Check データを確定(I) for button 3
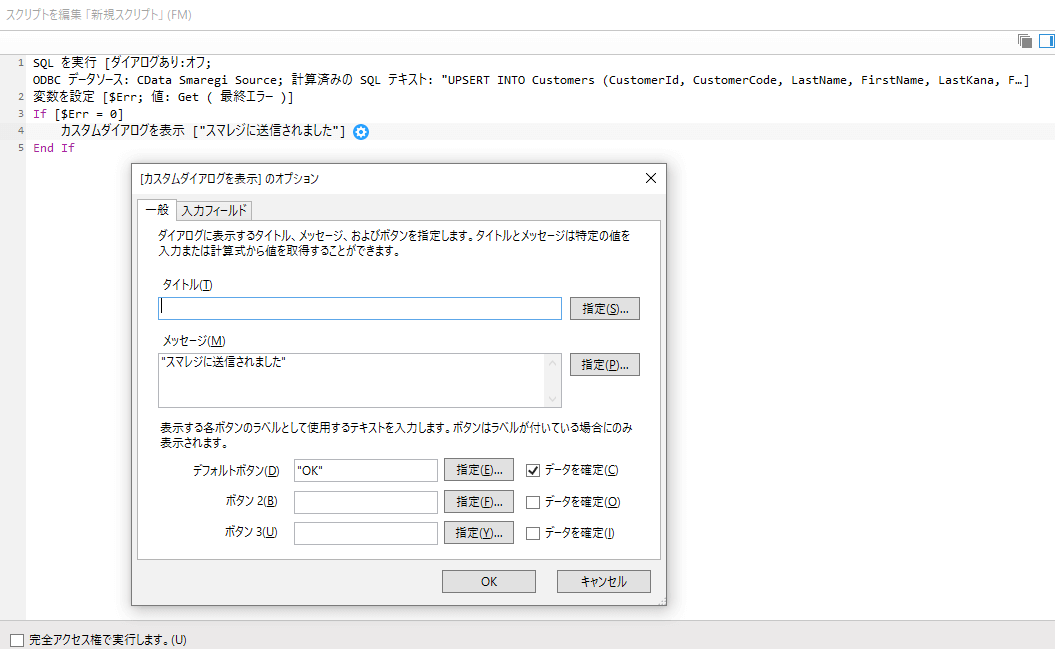 click(x=533, y=533)
